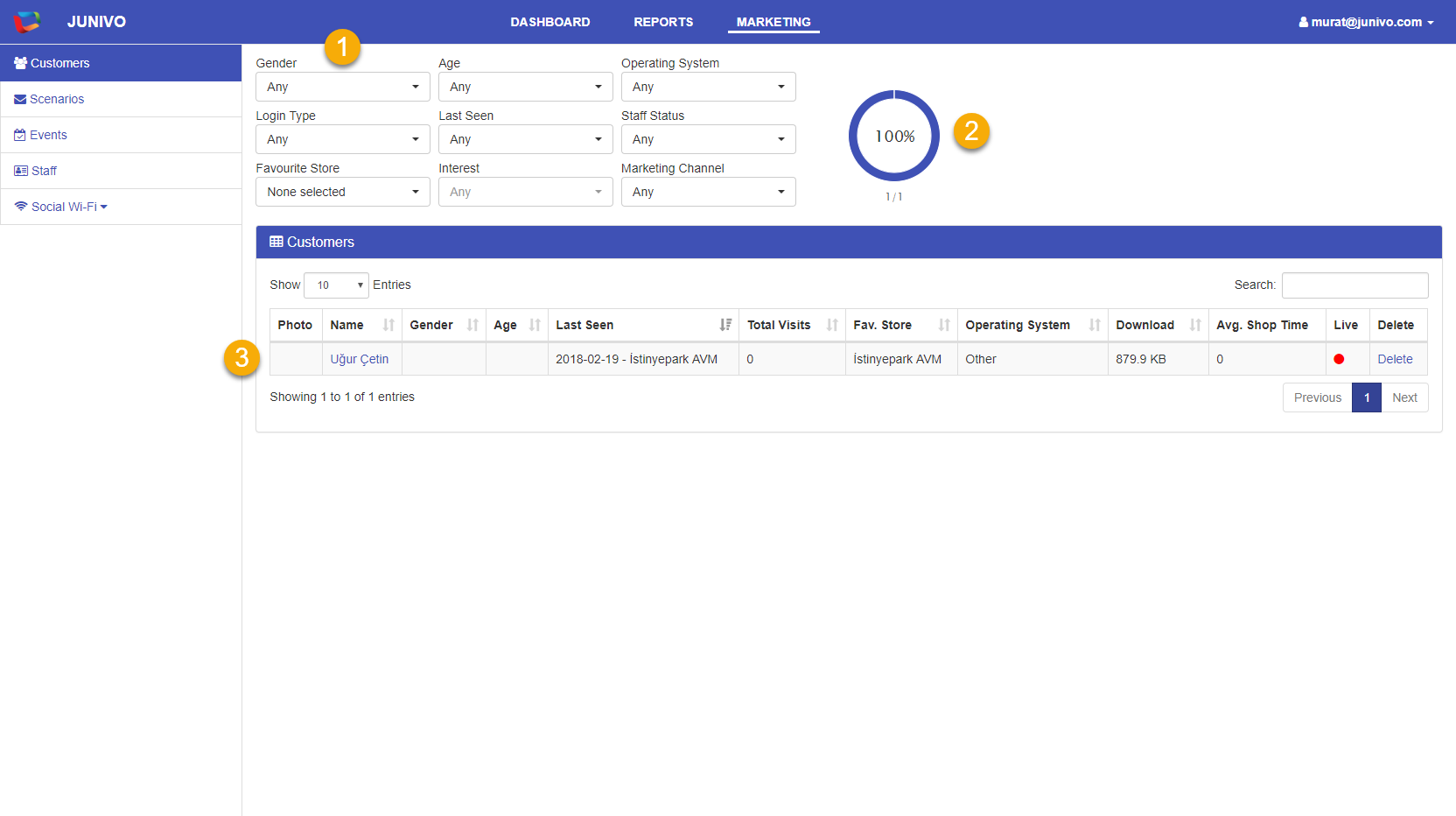Open Uğur Çetin customer profile
The width and height of the screenshot is (1456, 816).
click(x=359, y=359)
